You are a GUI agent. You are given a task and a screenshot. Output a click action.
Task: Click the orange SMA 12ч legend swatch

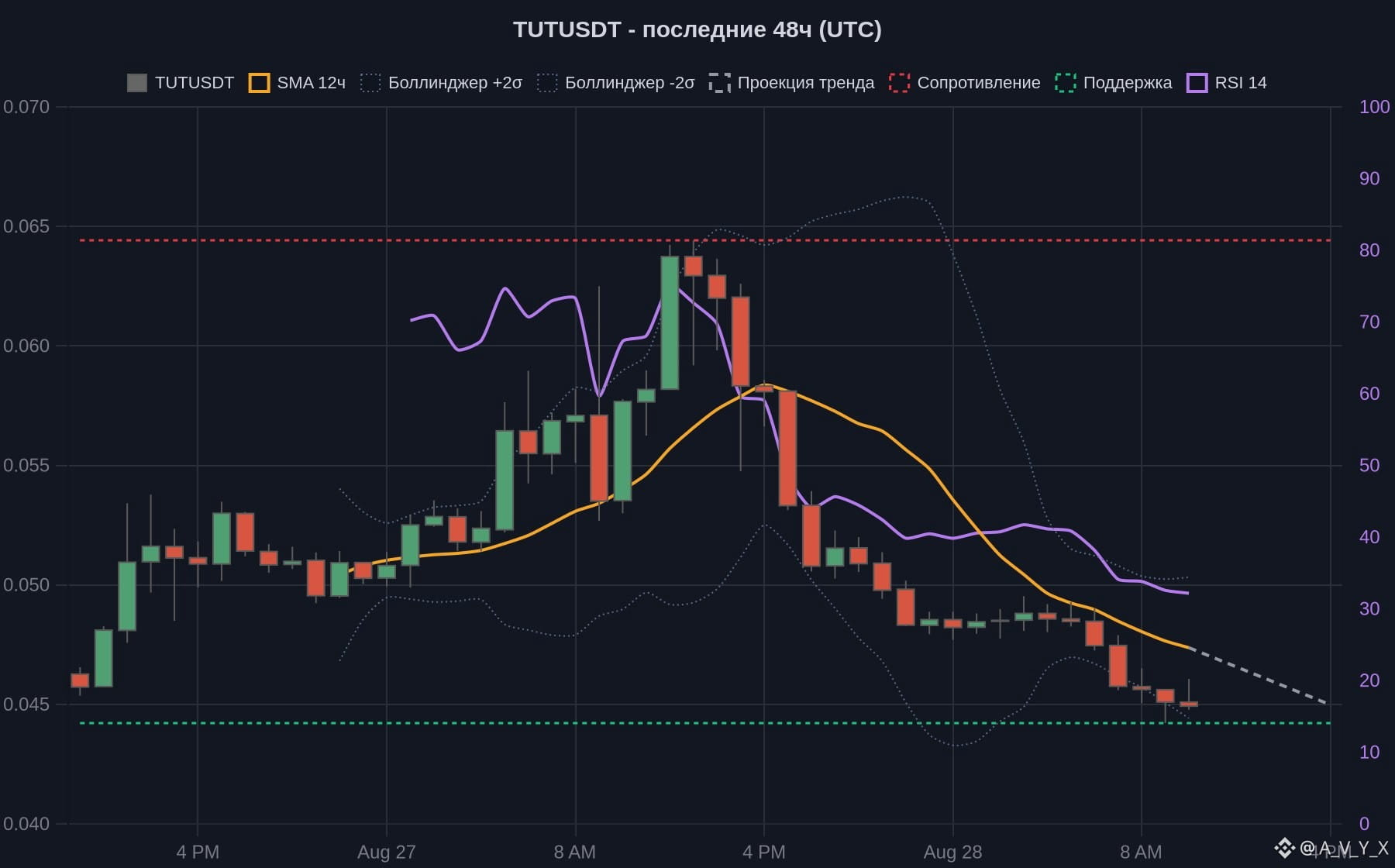tap(259, 83)
